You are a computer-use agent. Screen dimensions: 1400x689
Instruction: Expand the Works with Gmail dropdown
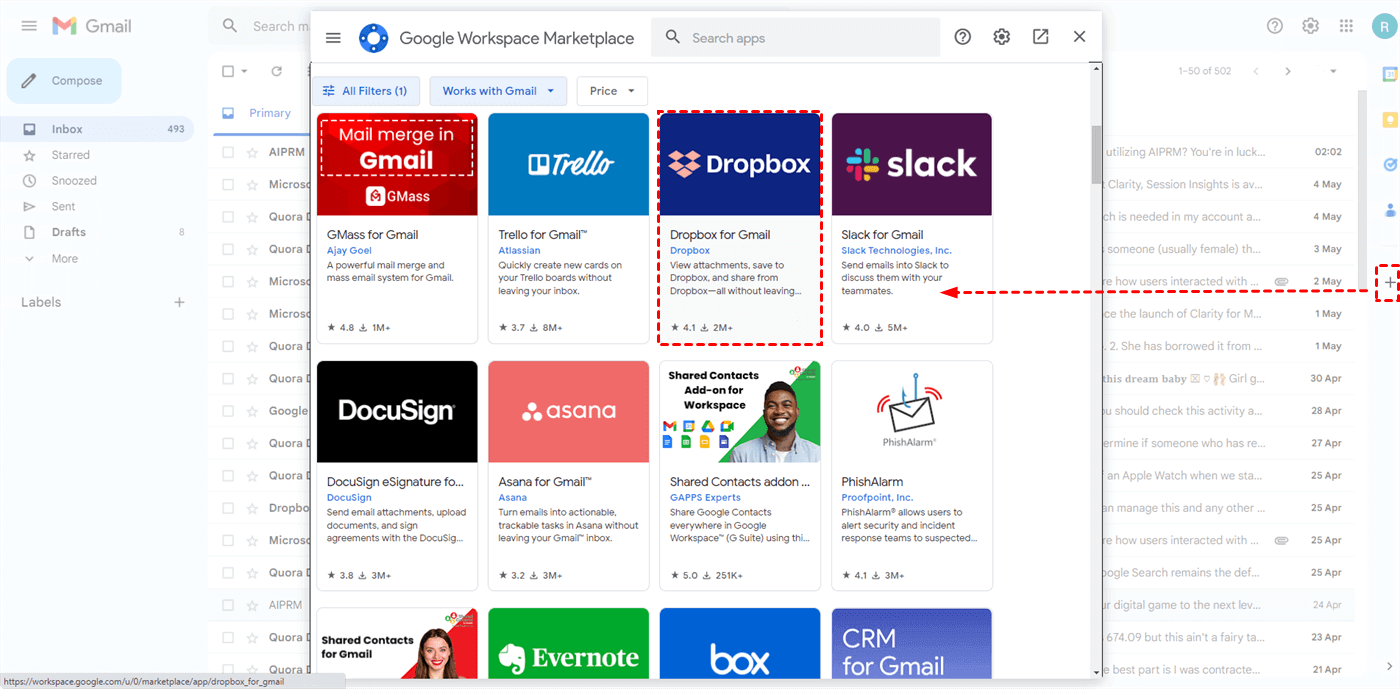coord(498,91)
